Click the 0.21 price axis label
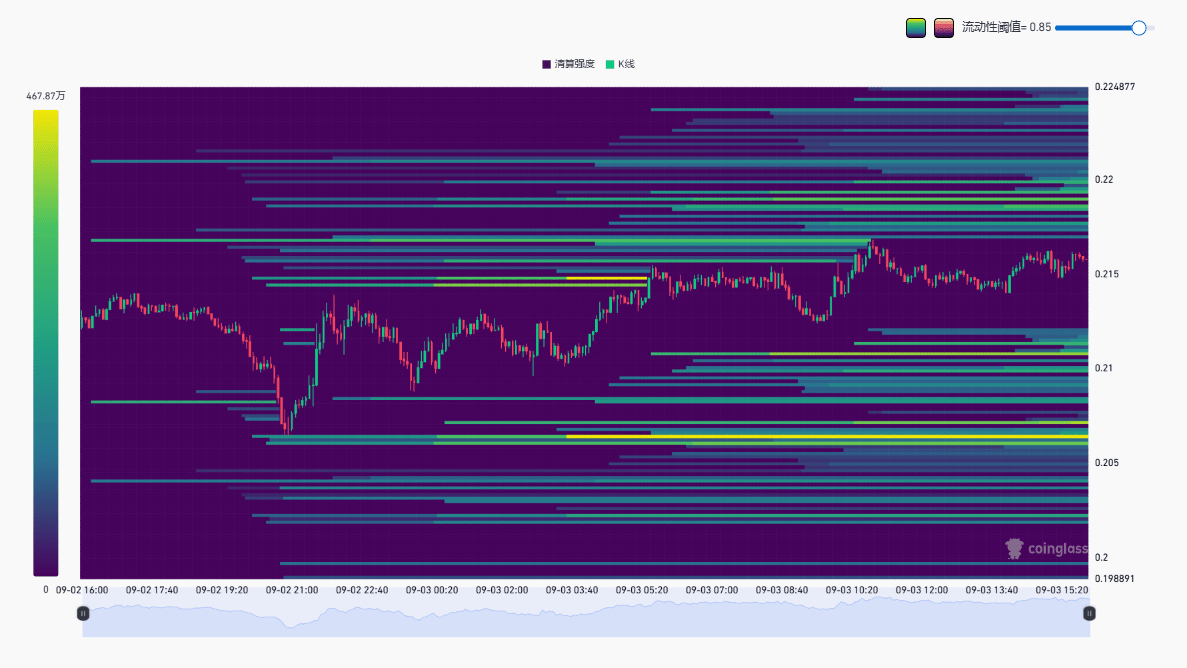The height and width of the screenshot is (668, 1187). pyautogui.click(x=1104, y=368)
